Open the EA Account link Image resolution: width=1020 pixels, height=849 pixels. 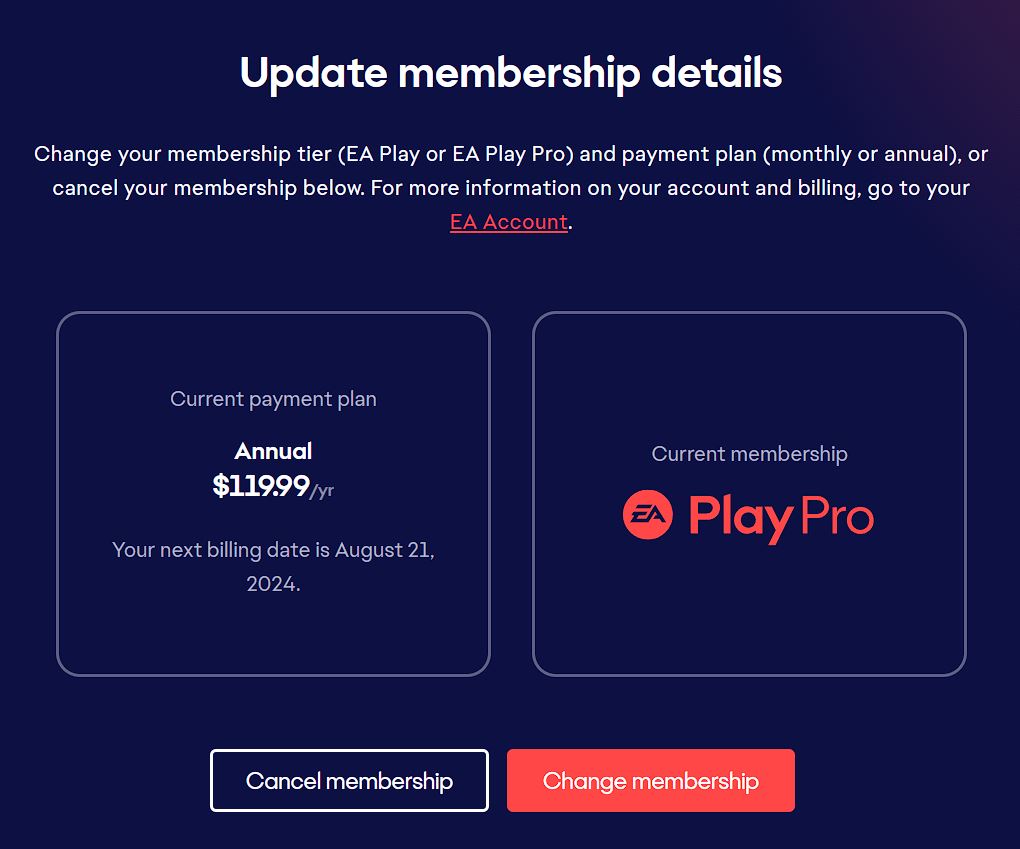[508, 222]
